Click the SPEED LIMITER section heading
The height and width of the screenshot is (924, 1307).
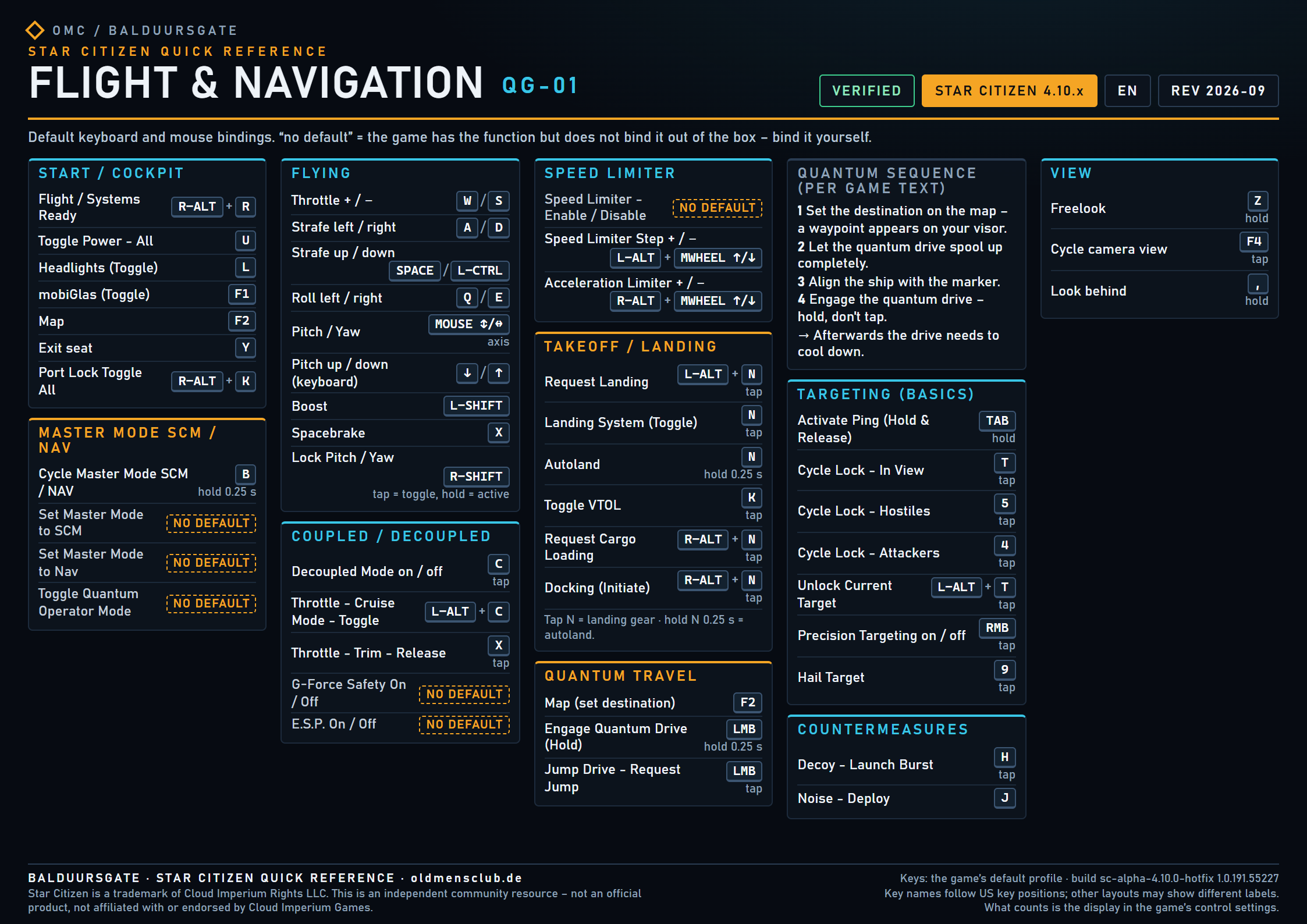coord(610,173)
